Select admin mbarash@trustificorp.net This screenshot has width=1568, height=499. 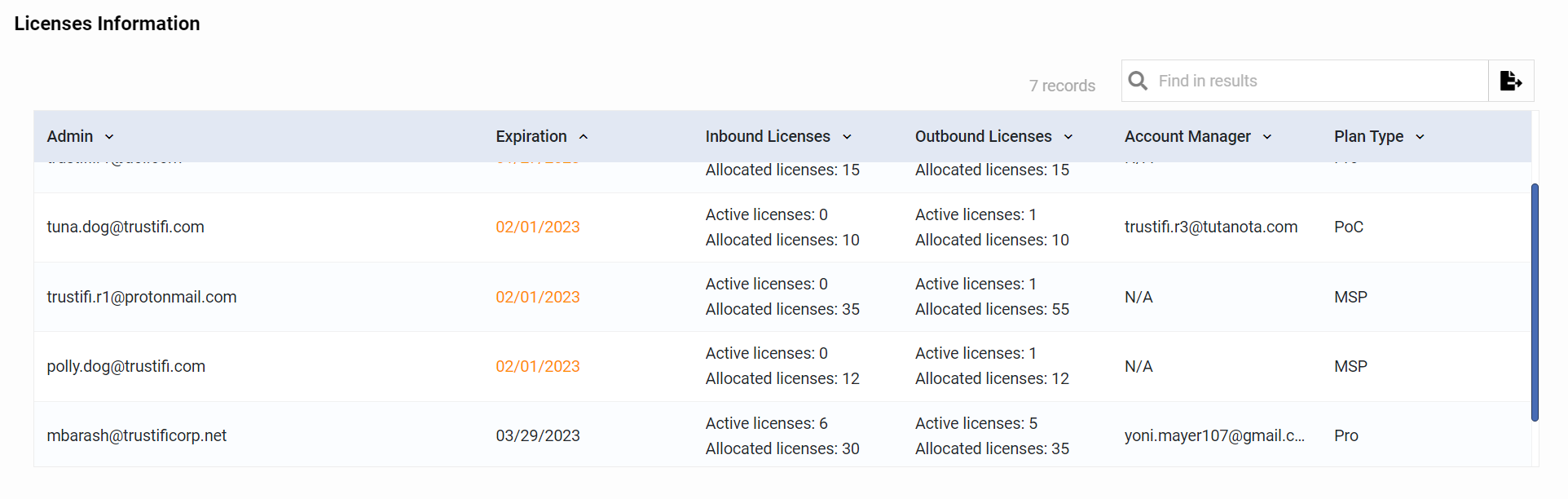137,435
